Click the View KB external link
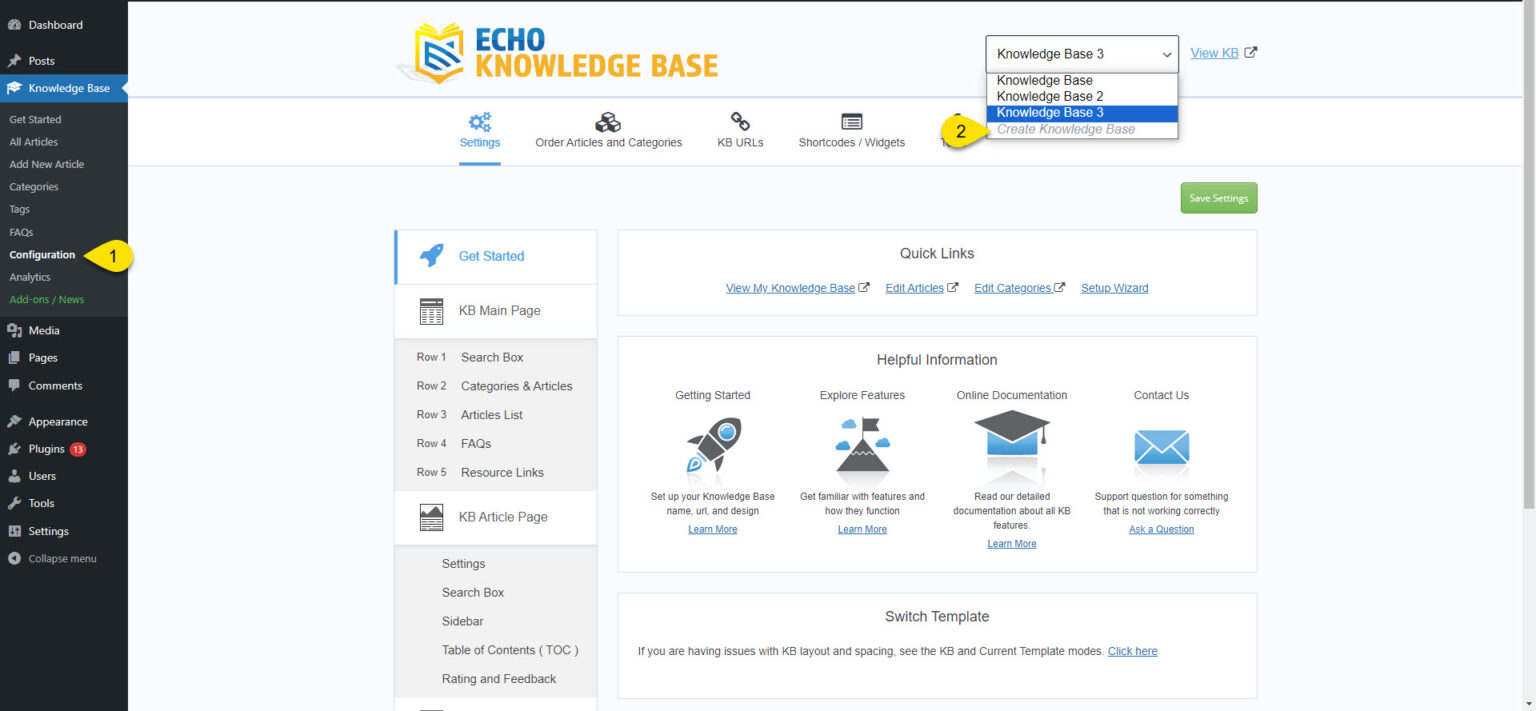 [1214, 52]
